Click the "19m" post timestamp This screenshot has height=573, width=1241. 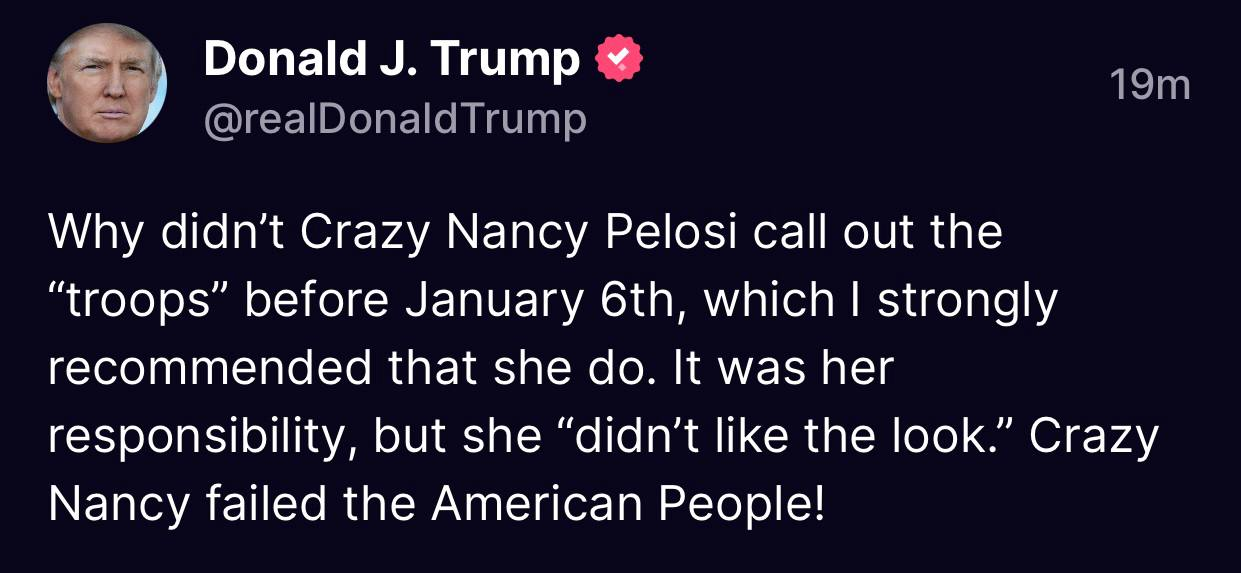[1150, 86]
